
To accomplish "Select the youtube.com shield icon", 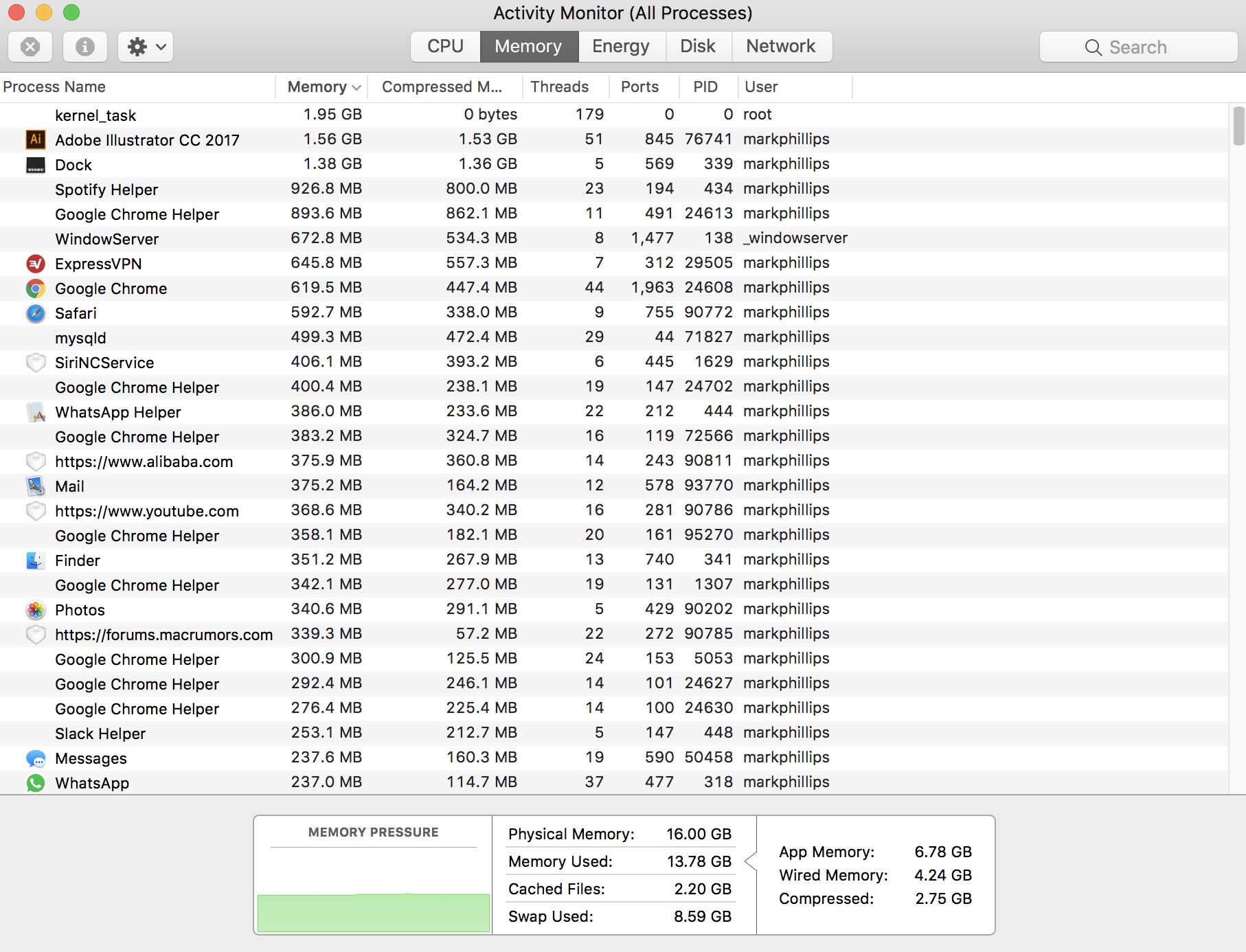I will (36, 511).
